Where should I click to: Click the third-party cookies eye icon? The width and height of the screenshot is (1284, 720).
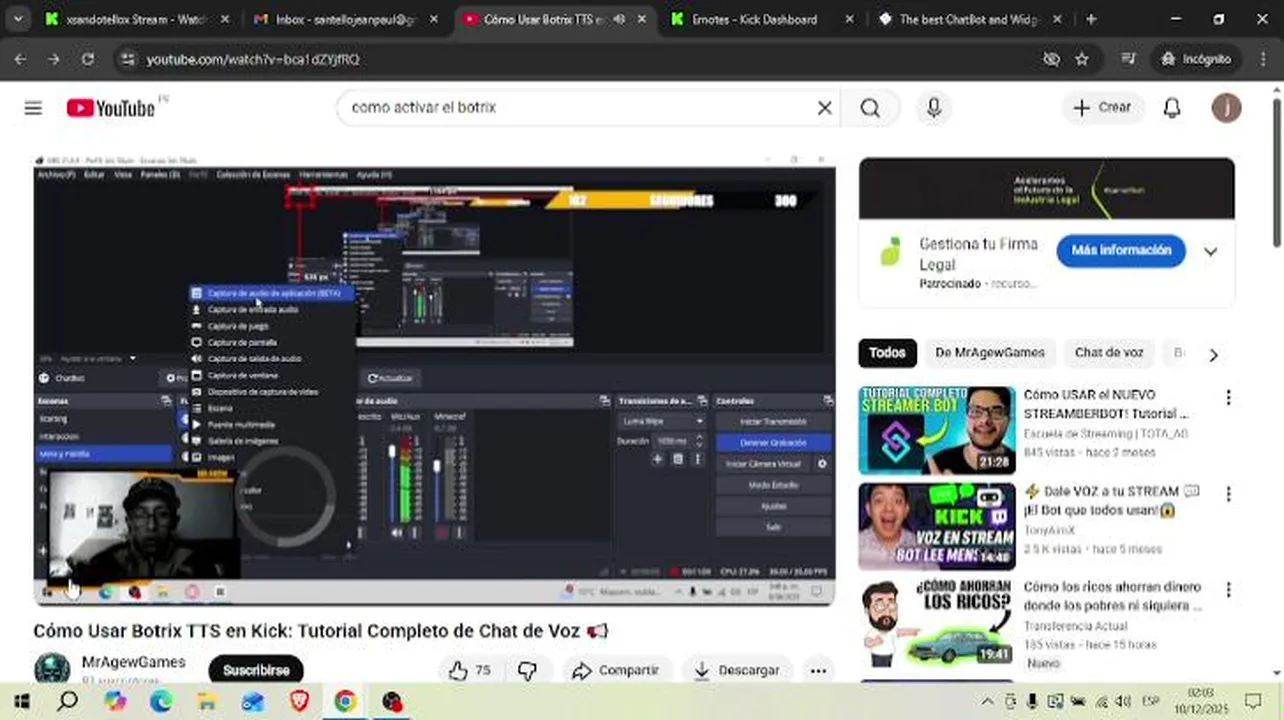click(1051, 59)
